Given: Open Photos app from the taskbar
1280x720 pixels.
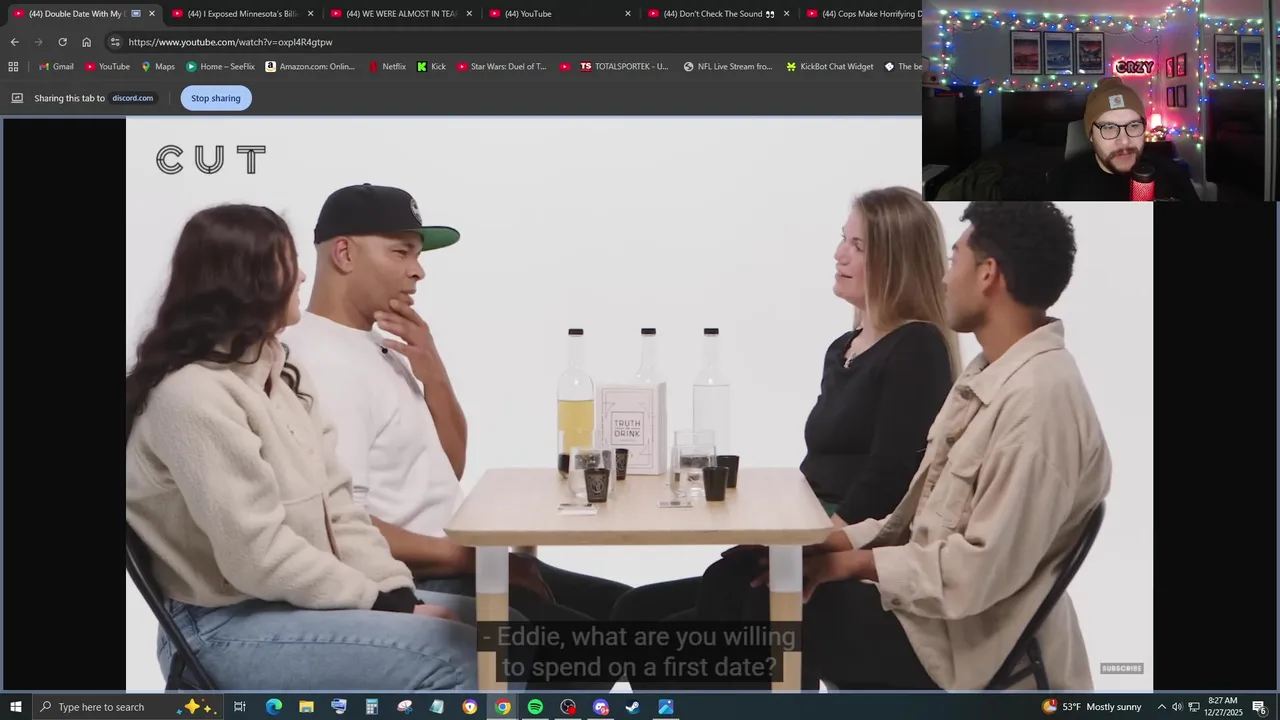Looking at the screenshot, I should pyautogui.click(x=666, y=707).
